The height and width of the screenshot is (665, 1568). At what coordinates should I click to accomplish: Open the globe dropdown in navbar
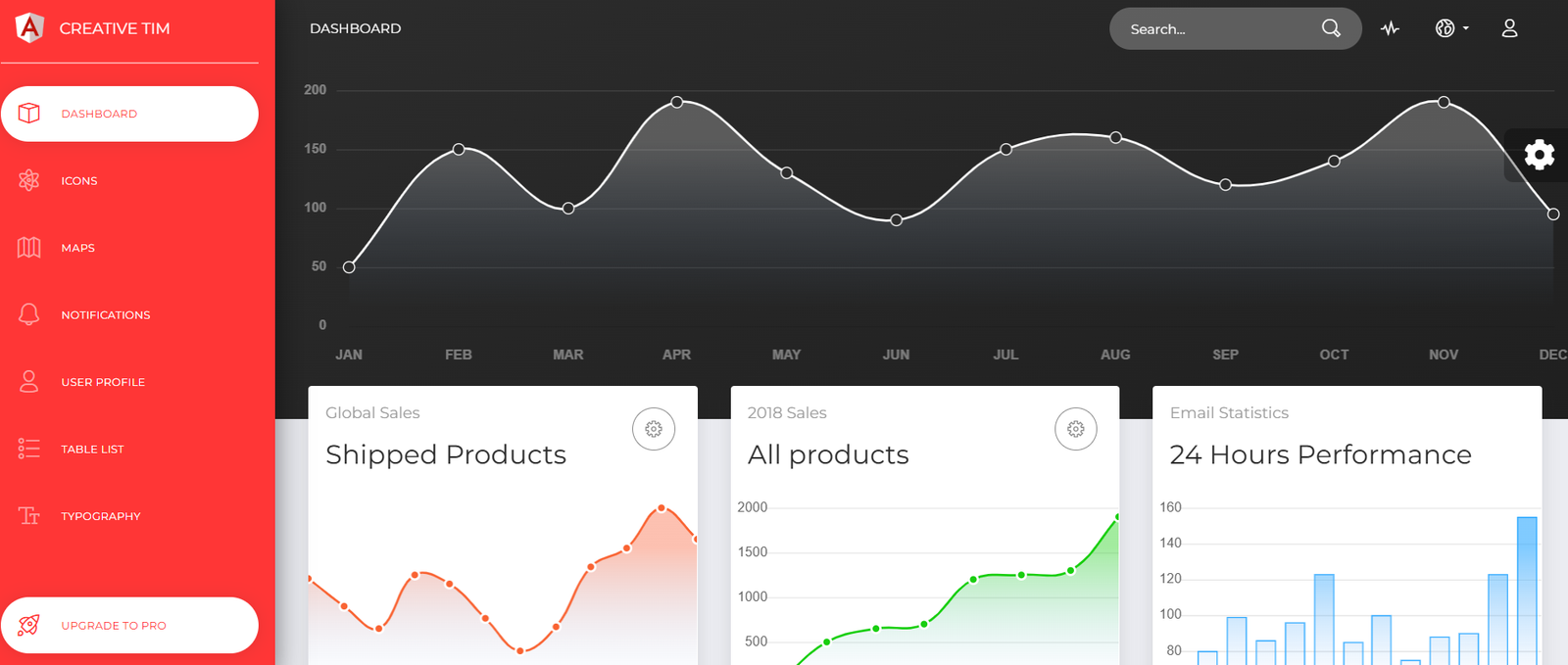(1452, 28)
